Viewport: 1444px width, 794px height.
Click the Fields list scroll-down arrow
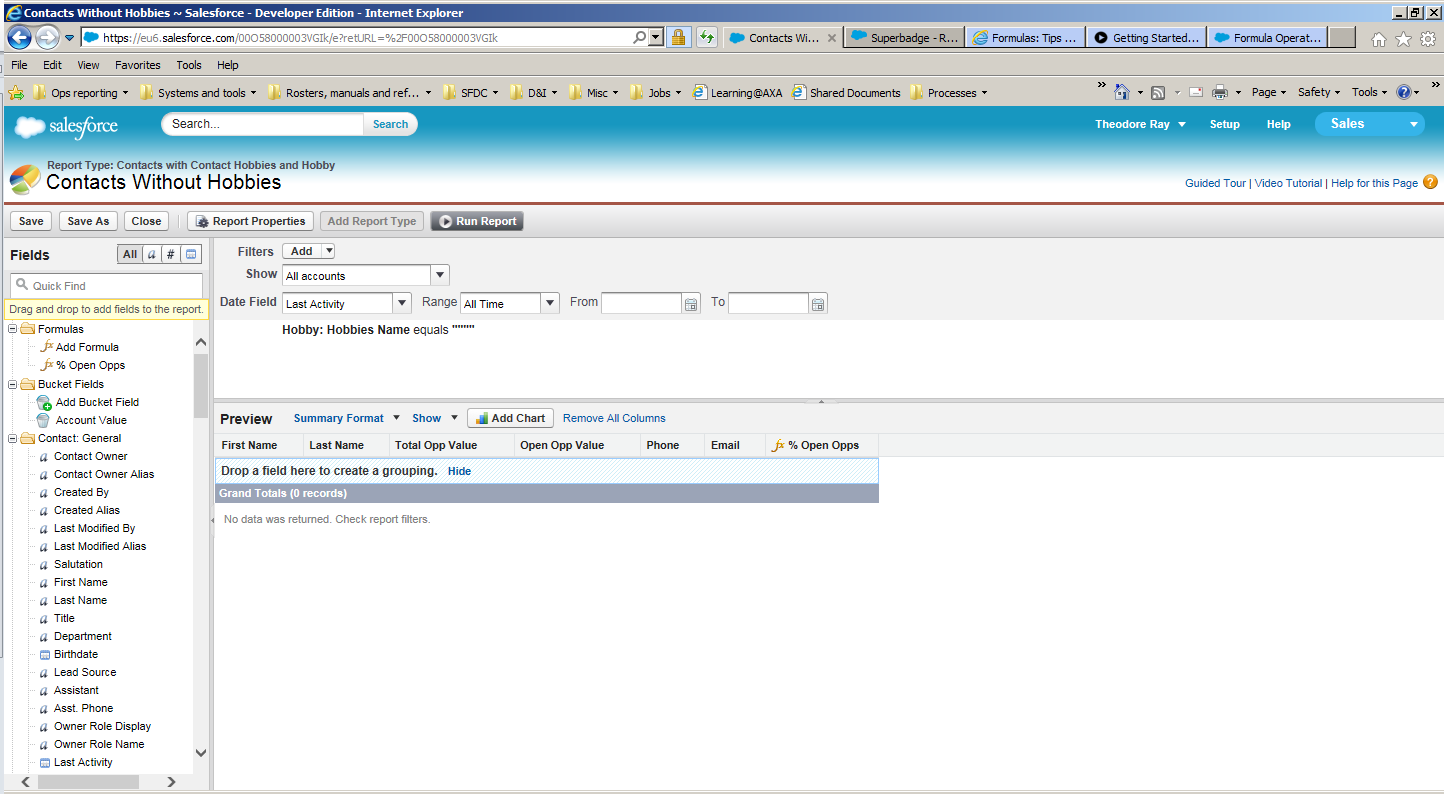click(201, 753)
